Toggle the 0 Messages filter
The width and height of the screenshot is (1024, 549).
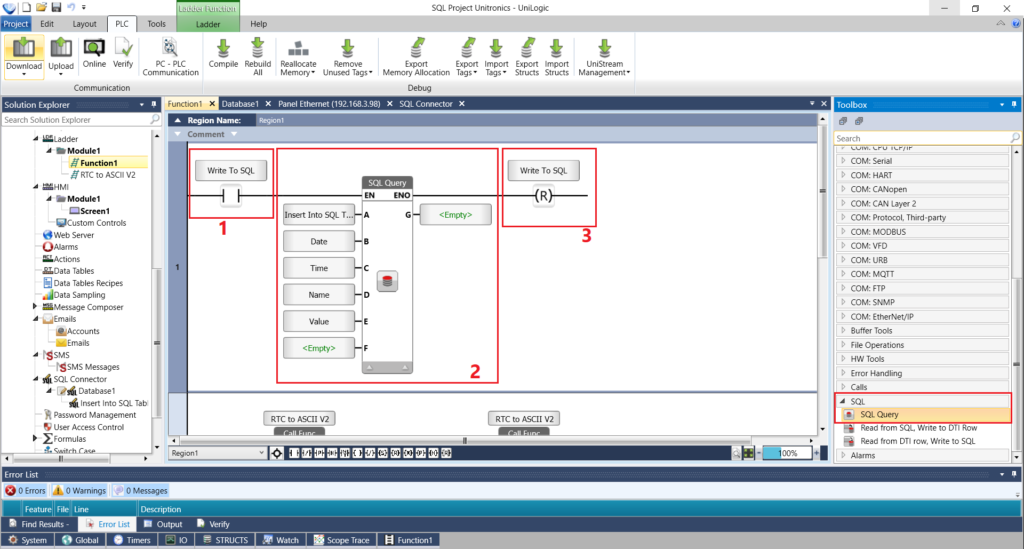tap(140, 490)
